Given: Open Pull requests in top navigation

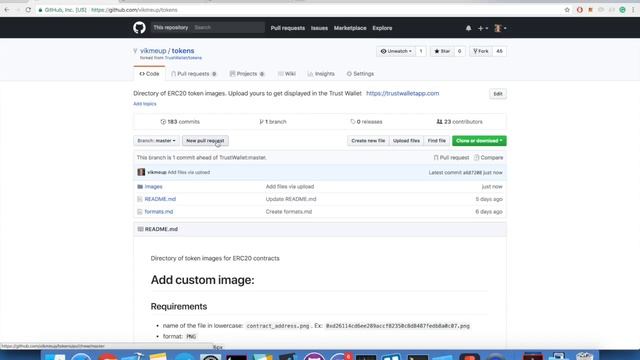Looking at the screenshot, I should pyautogui.click(x=288, y=28).
